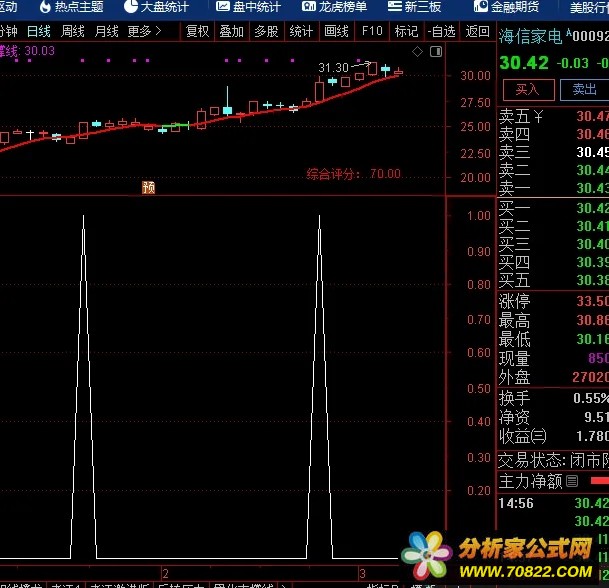Image resolution: width=609 pixels, height=588 pixels.
Task: Click the 复权 toolbar item
Action: tap(197, 31)
